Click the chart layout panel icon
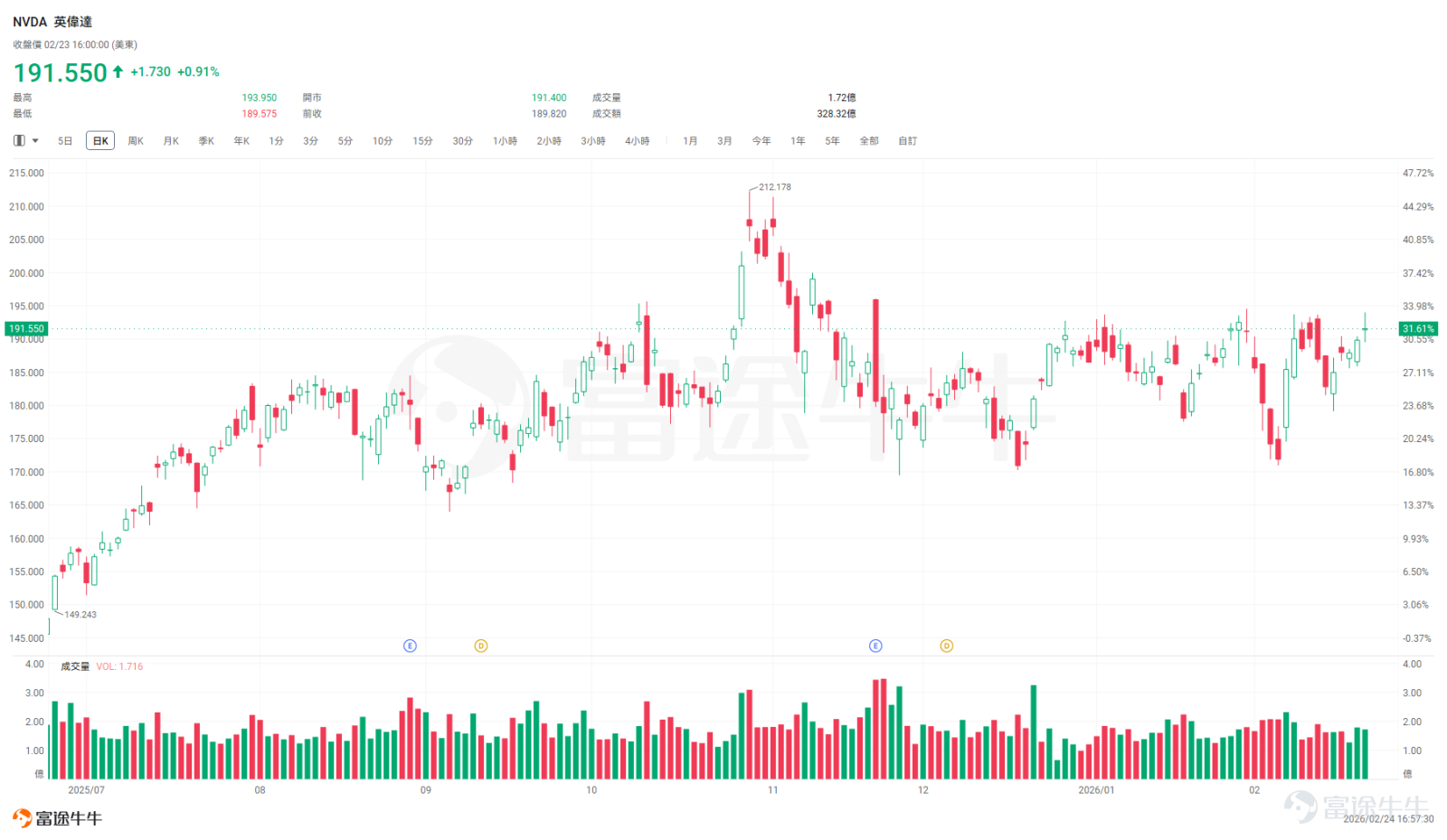Screen dimensions: 1447x840 coord(19,140)
